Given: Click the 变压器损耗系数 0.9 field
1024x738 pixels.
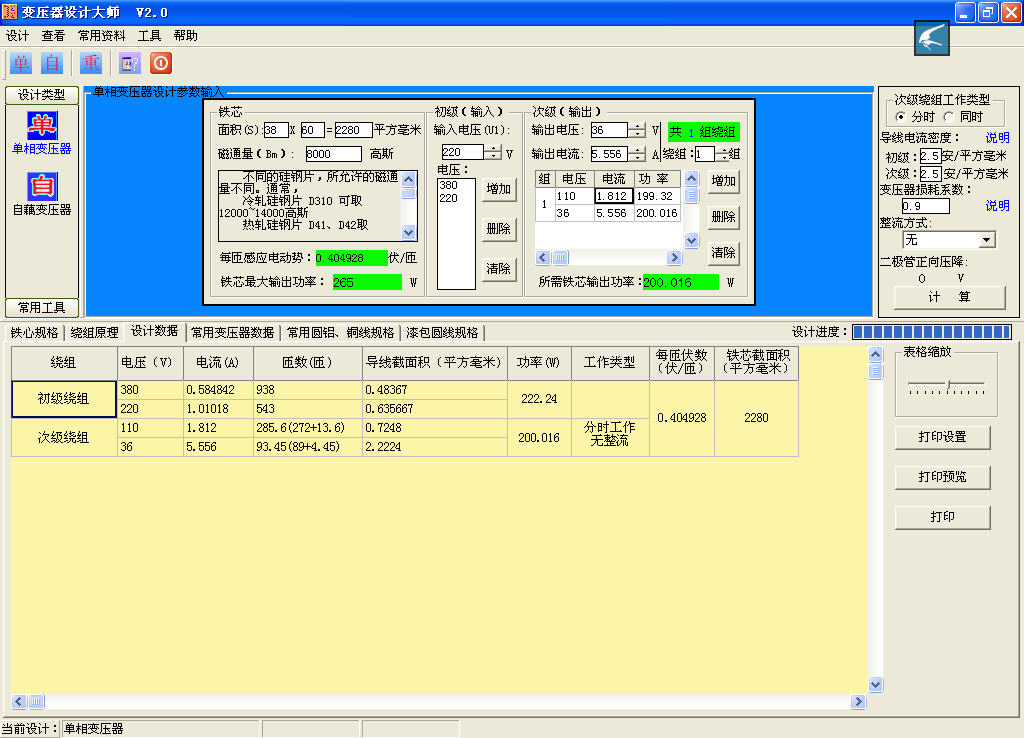Looking at the screenshot, I should point(925,206).
